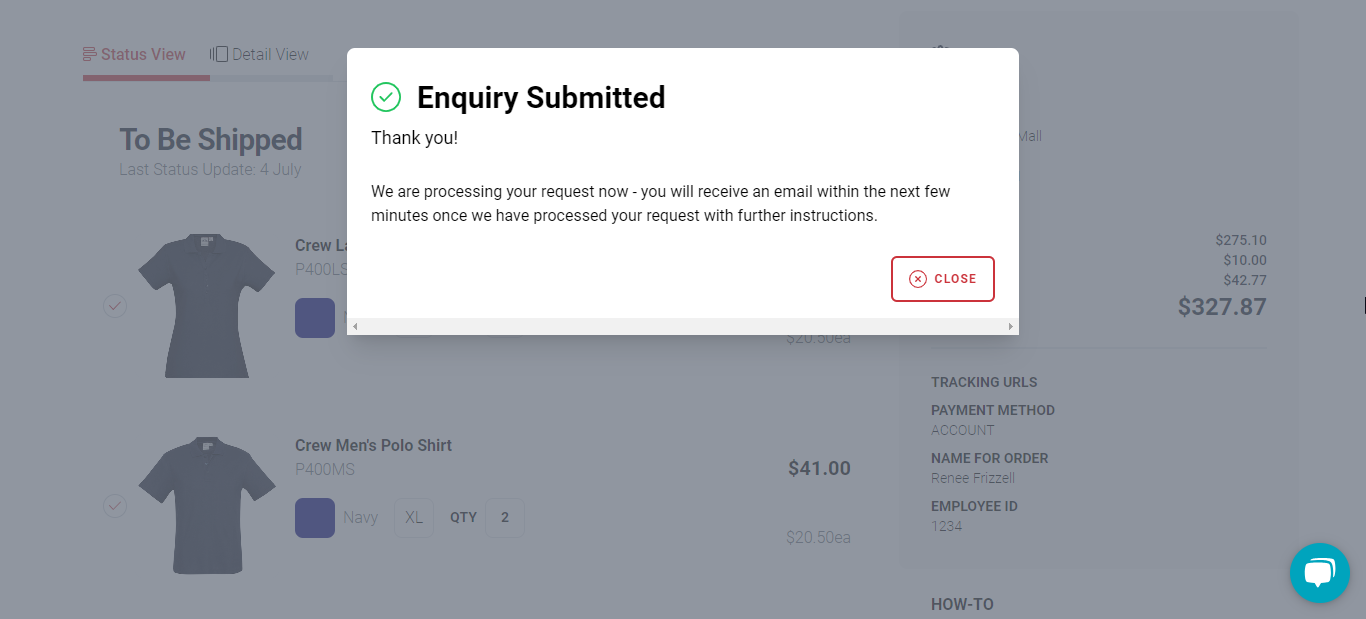1366x619 pixels.
Task: Click the top ladies' polo shirt image
Action: point(206,305)
